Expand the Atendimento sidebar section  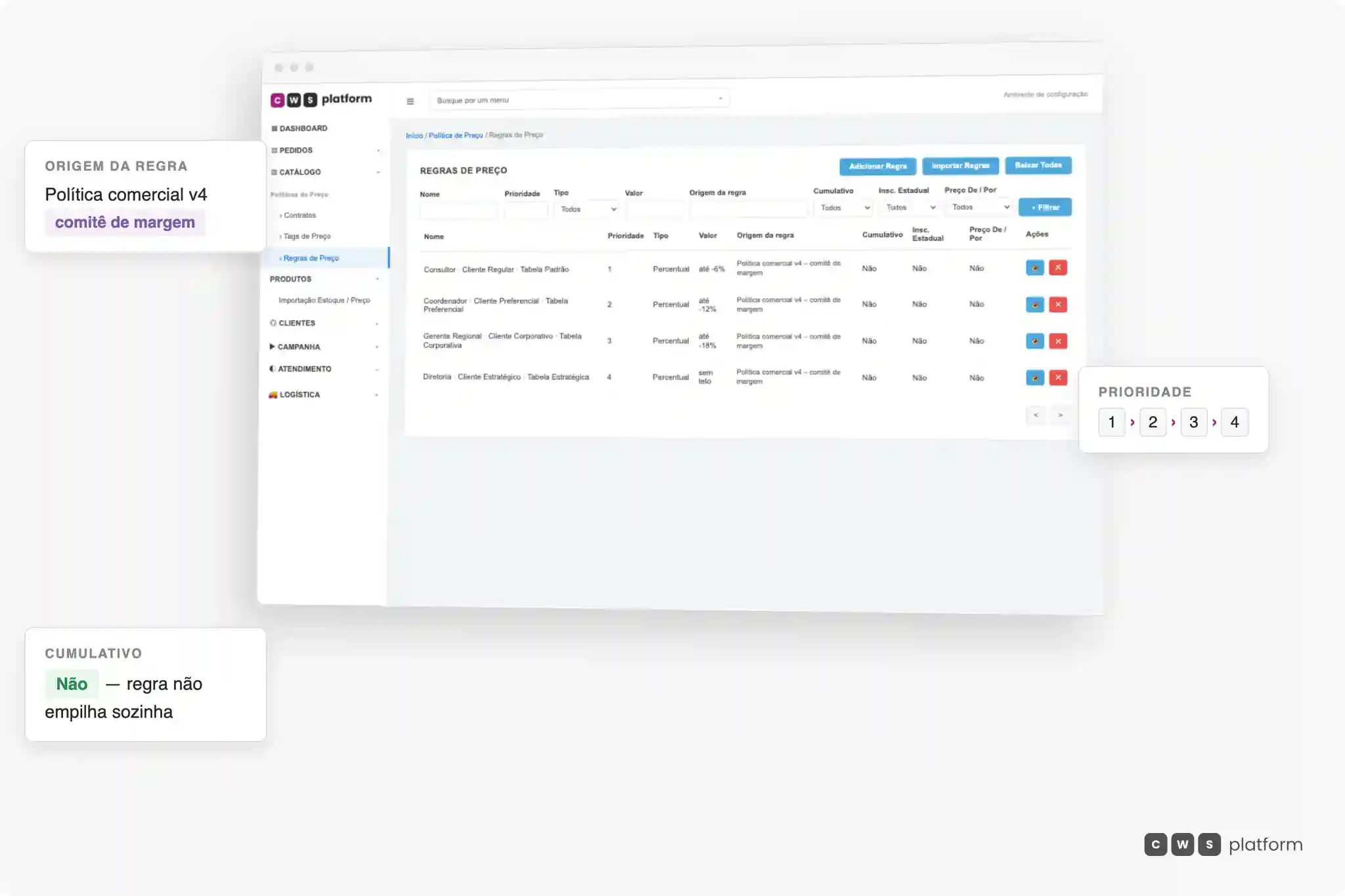point(324,369)
